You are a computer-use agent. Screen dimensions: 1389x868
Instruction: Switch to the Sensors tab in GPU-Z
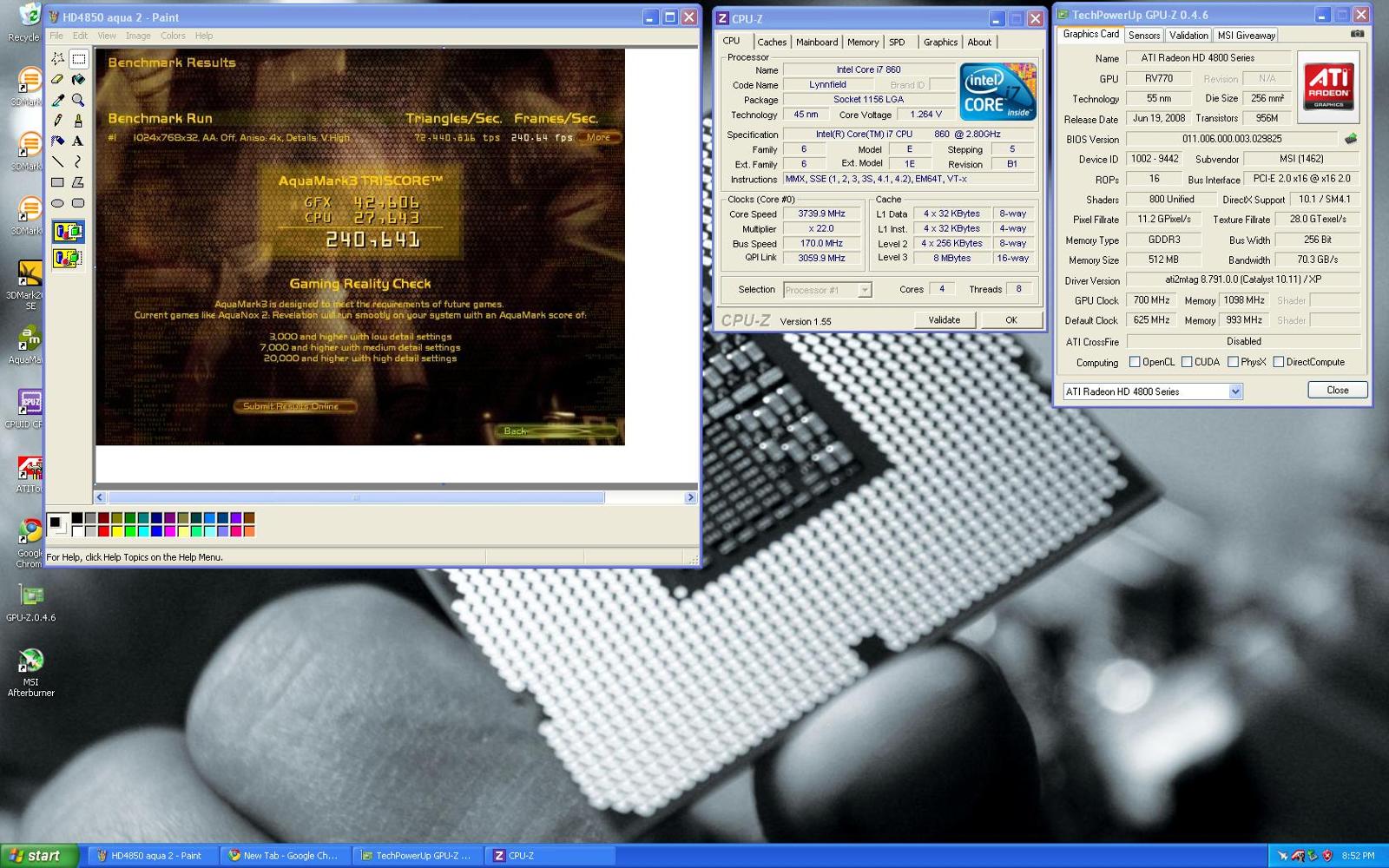[1144, 36]
